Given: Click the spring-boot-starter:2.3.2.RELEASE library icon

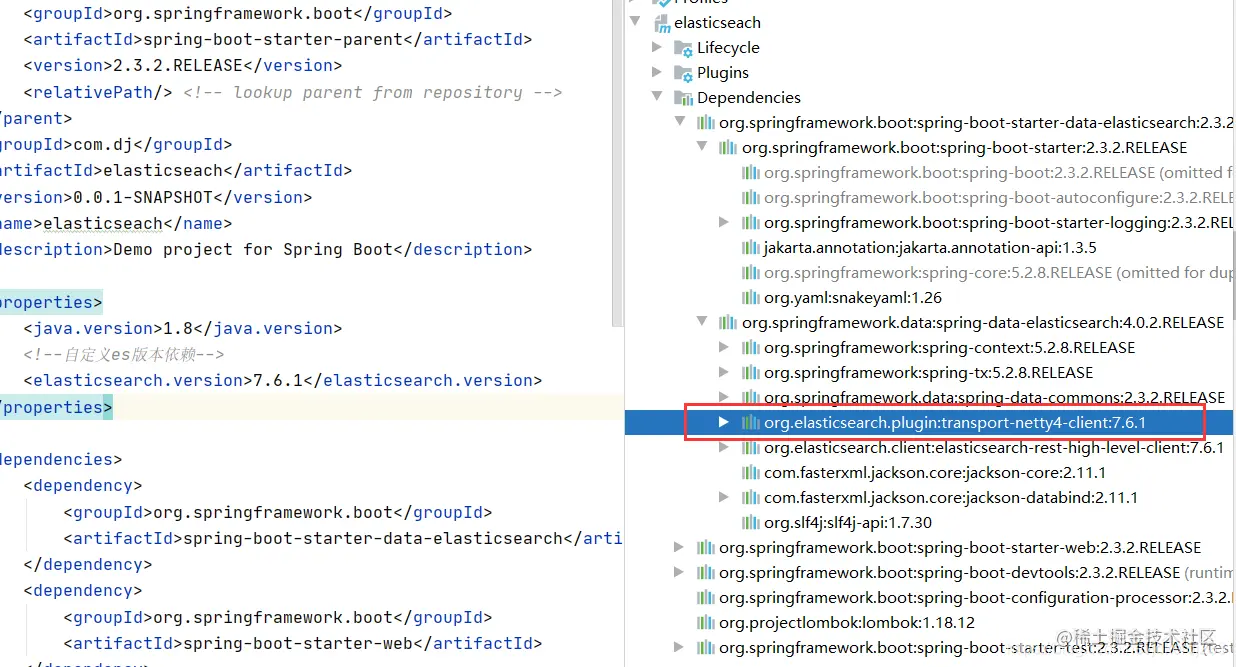Looking at the screenshot, I should pos(728,147).
